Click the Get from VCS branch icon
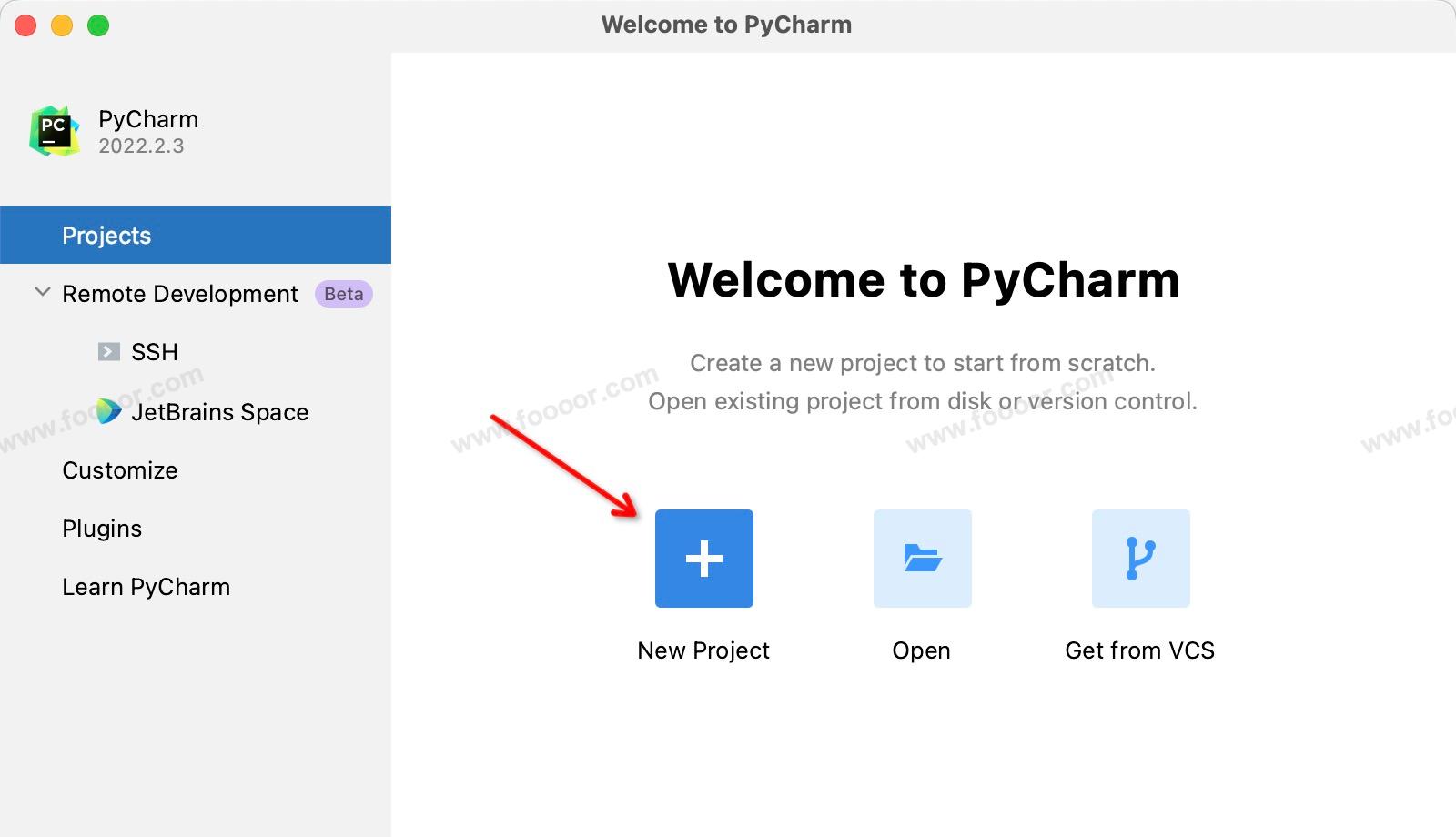This screenshot has height=837, width=1456. pyautogui.click(x=1140, y=558)
